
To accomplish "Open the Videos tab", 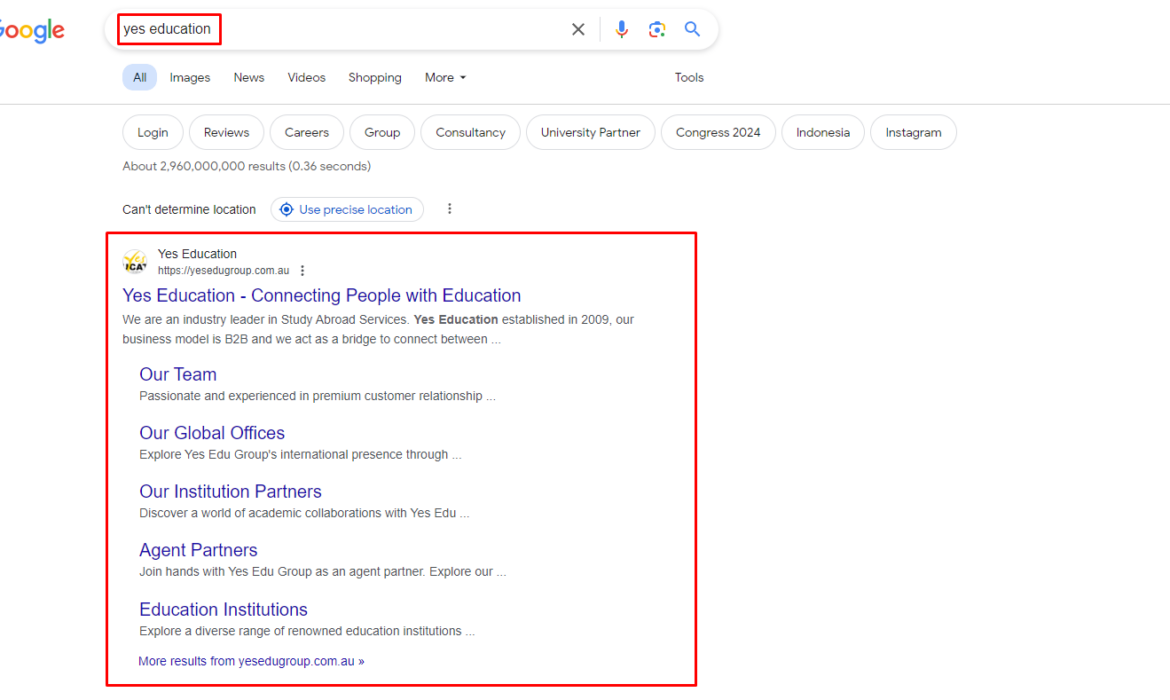I will pos(307,78).
